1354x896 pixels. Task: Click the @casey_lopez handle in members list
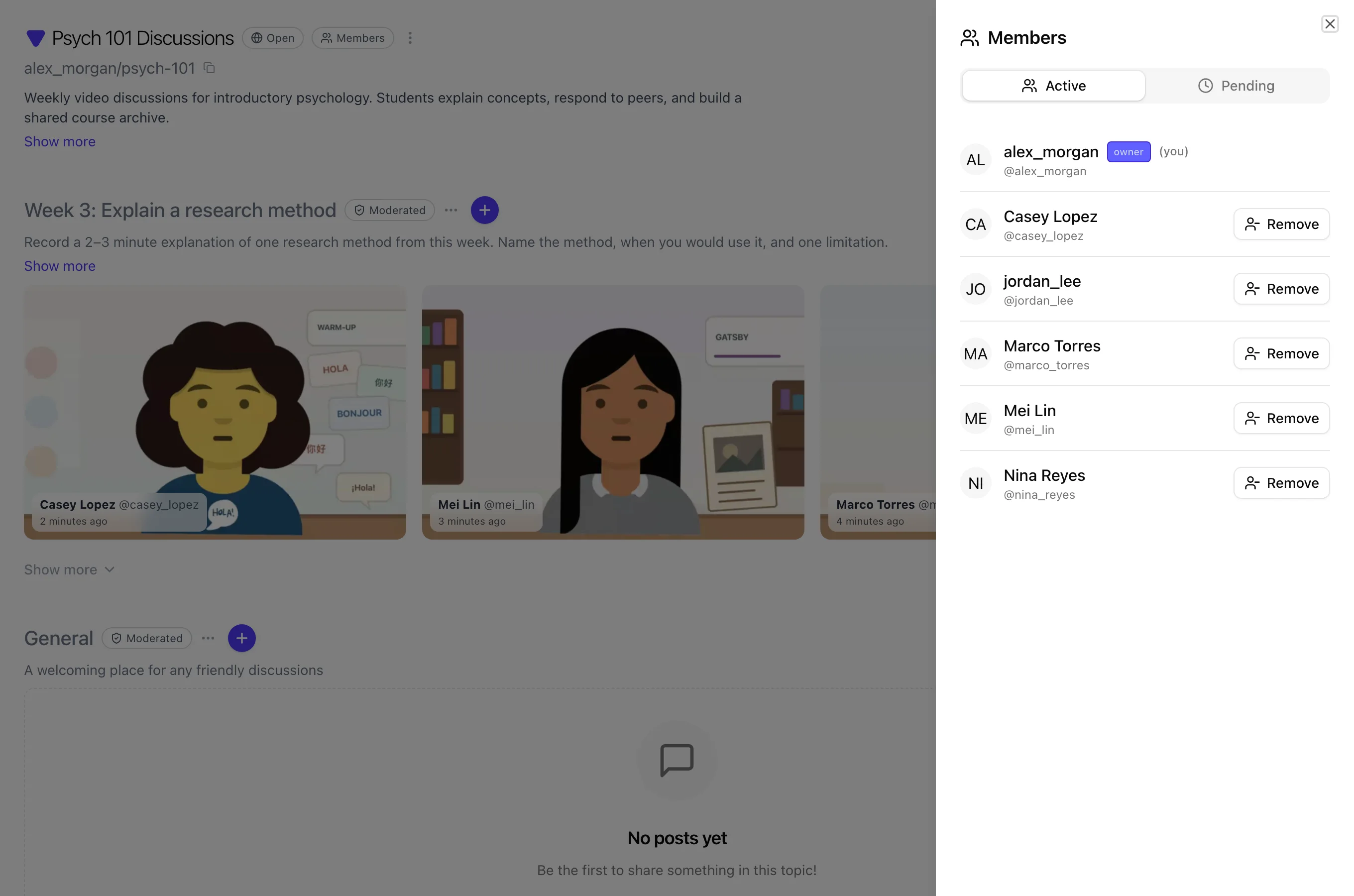coord(1043,236)
